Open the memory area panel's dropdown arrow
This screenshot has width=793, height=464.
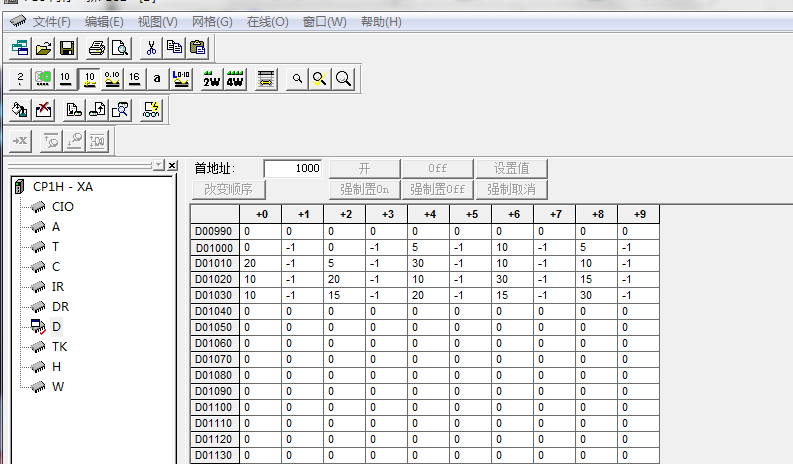pyautogui.click(x=157, y=165)
